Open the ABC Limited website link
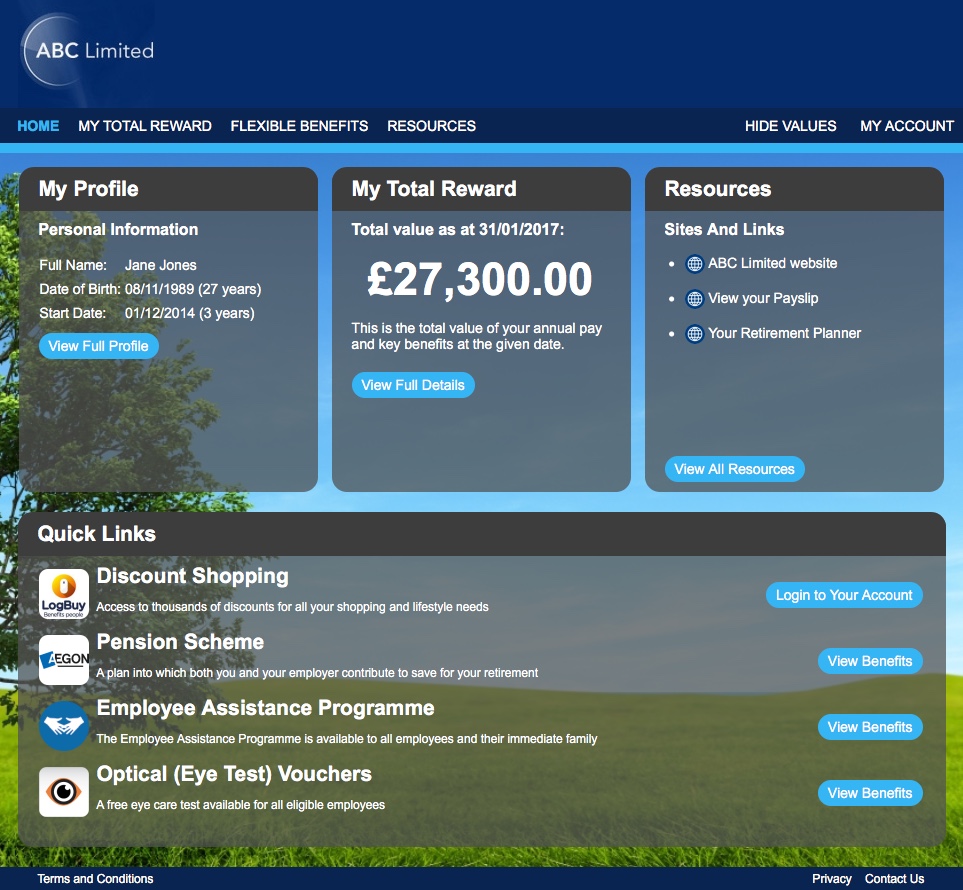The width and height of the screenshot is (963, 890). [x=773, y=263]
